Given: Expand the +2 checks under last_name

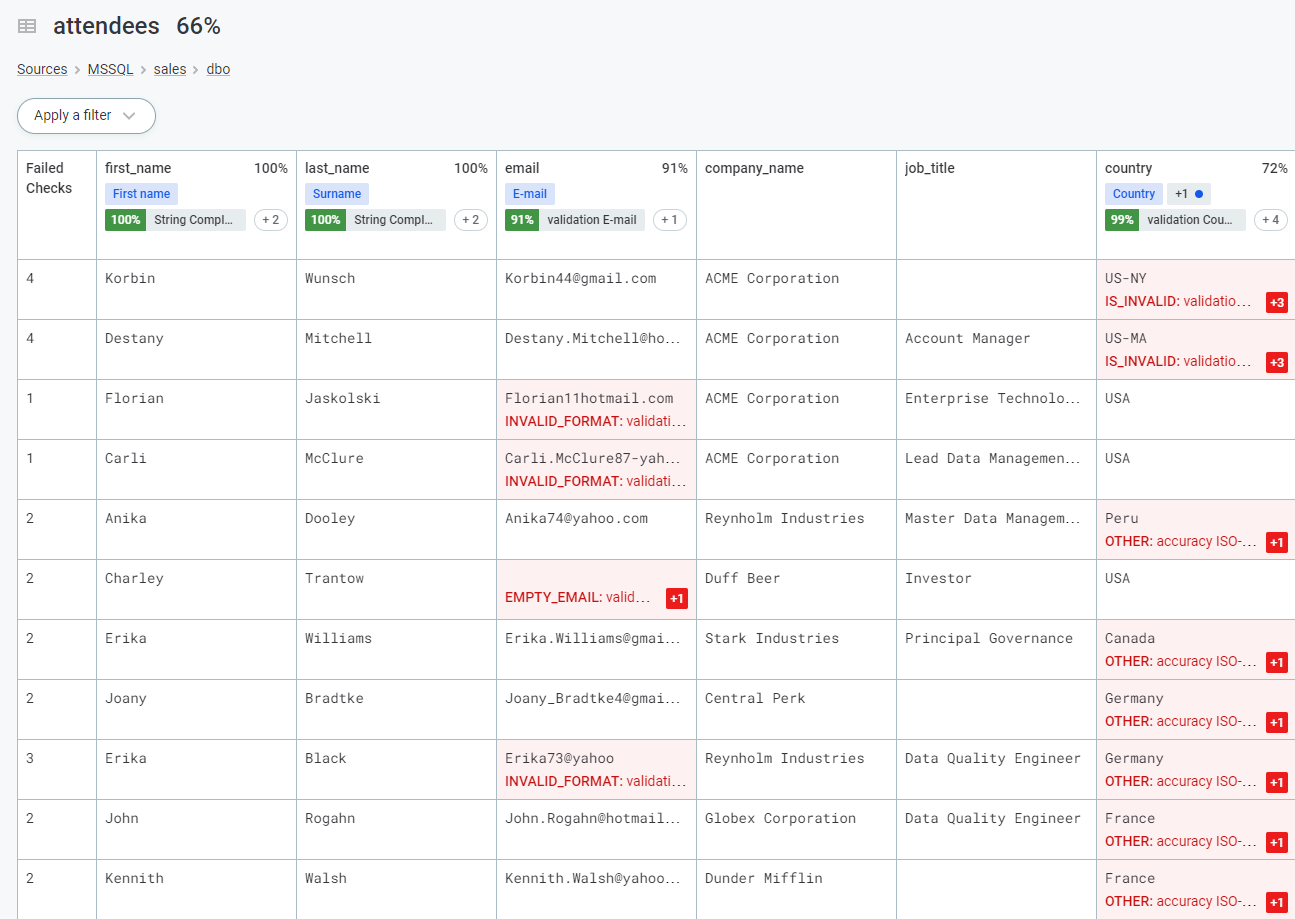Looking at the screenshot, I should pyautogui.click(x=470, y=220).
